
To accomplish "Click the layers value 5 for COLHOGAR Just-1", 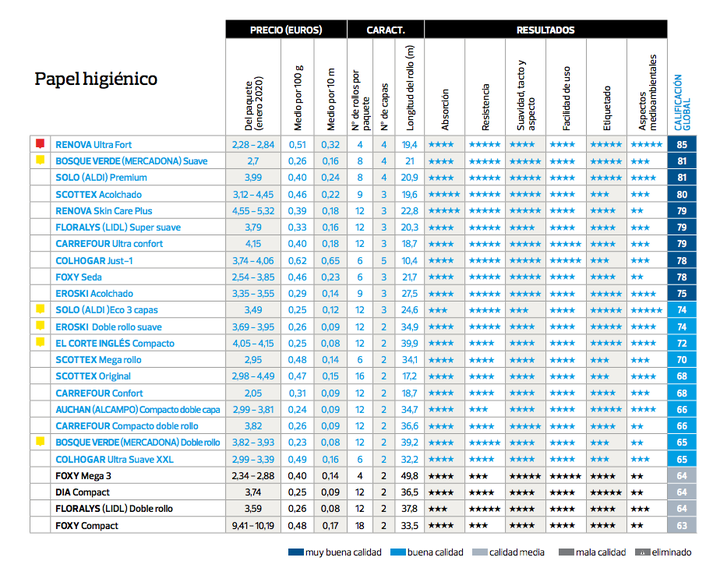I will [384, 260].
